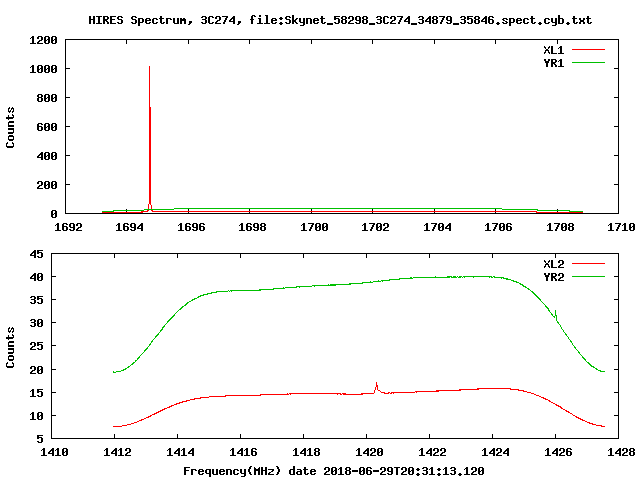Click the 1694 x-axis tick label
Image resolution: width=640 pixels, height=480 pixels.
tap(129, 227)
